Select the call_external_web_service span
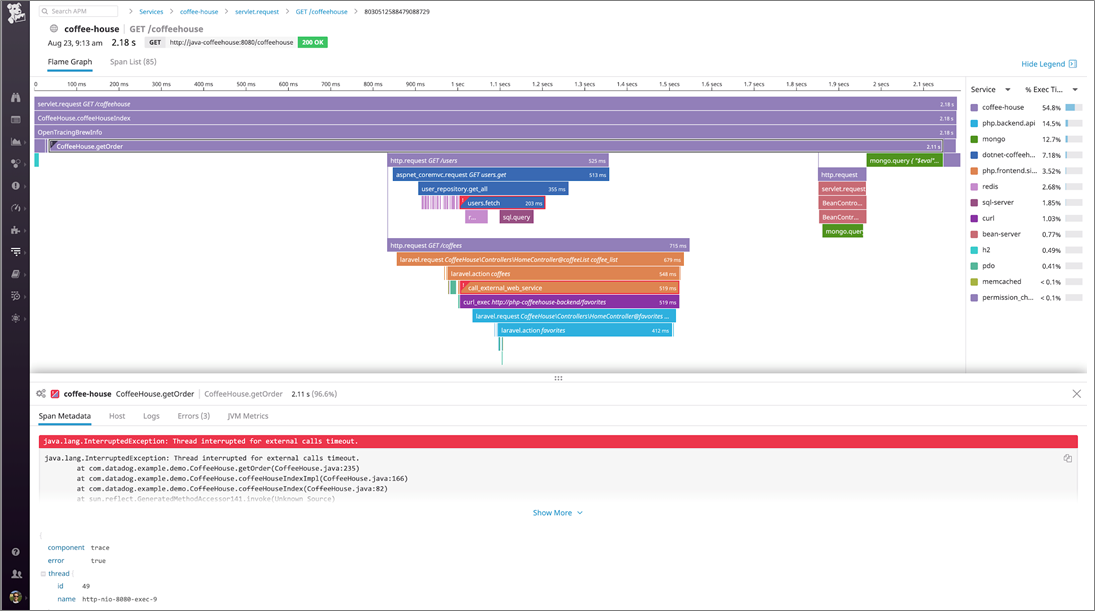Screen dimensions: 1095x611 (569, 288)
